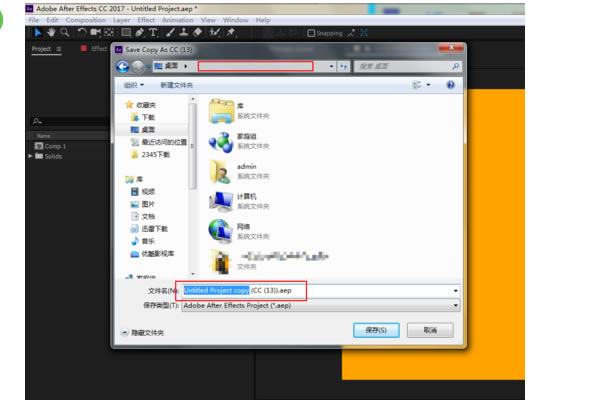Click the 新建文件夹 button
Viewport: 600px width, 400px height.
click(176, 85)
